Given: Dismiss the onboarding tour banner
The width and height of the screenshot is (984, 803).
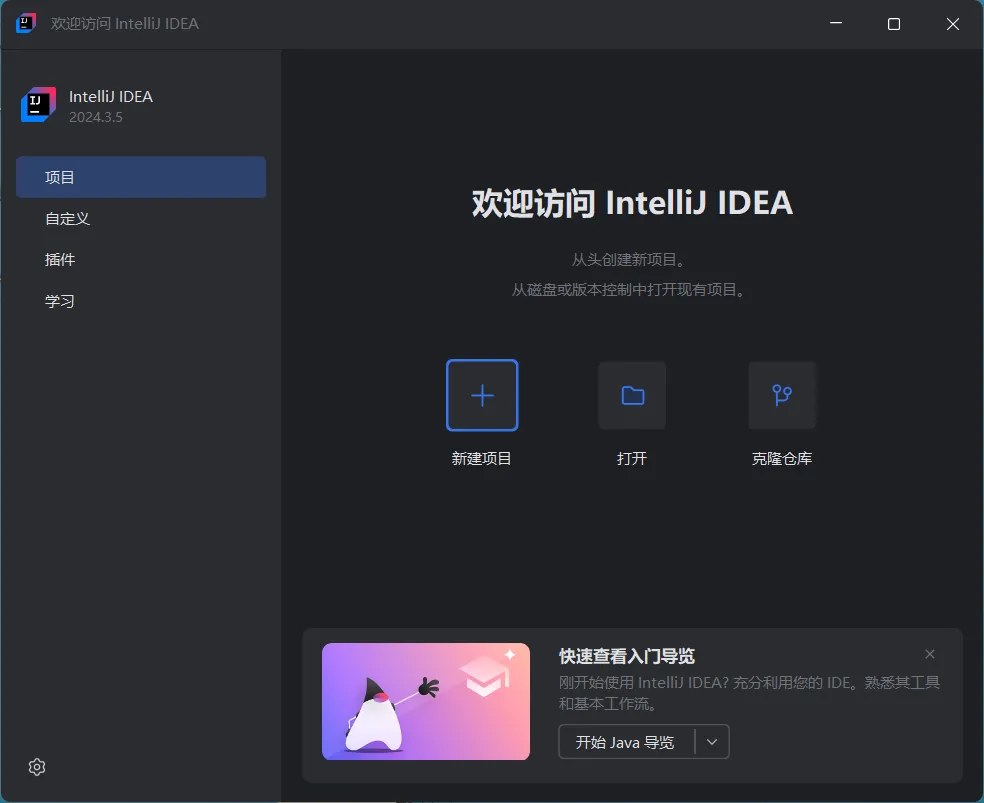Looking at the screenshot, I should [x=930, y=654].
